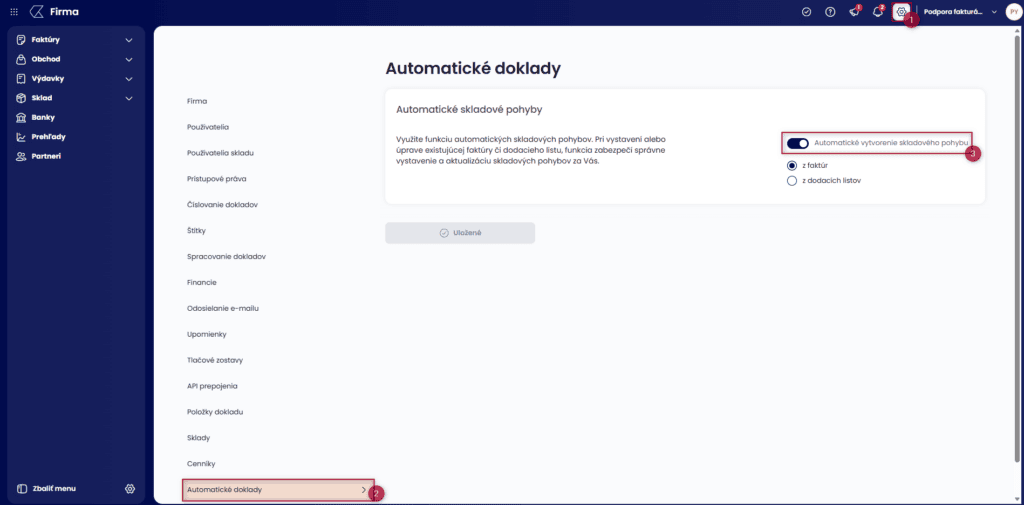This screenshot has width=1024, height=505.
Task: Open the Číslovanie dokladov settings item
Action: tap(223, 204)
